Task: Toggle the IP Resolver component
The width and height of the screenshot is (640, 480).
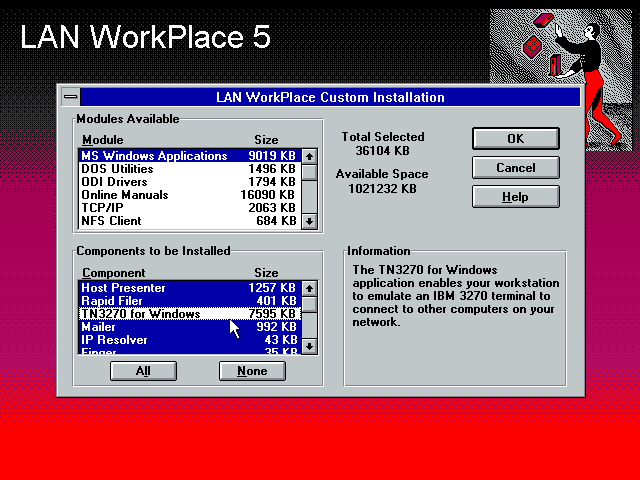Action: pos(189,340)
